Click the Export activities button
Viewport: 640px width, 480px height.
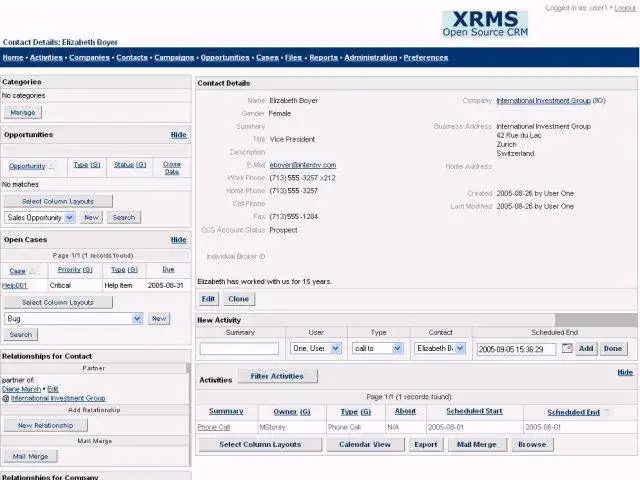point(426,444)
